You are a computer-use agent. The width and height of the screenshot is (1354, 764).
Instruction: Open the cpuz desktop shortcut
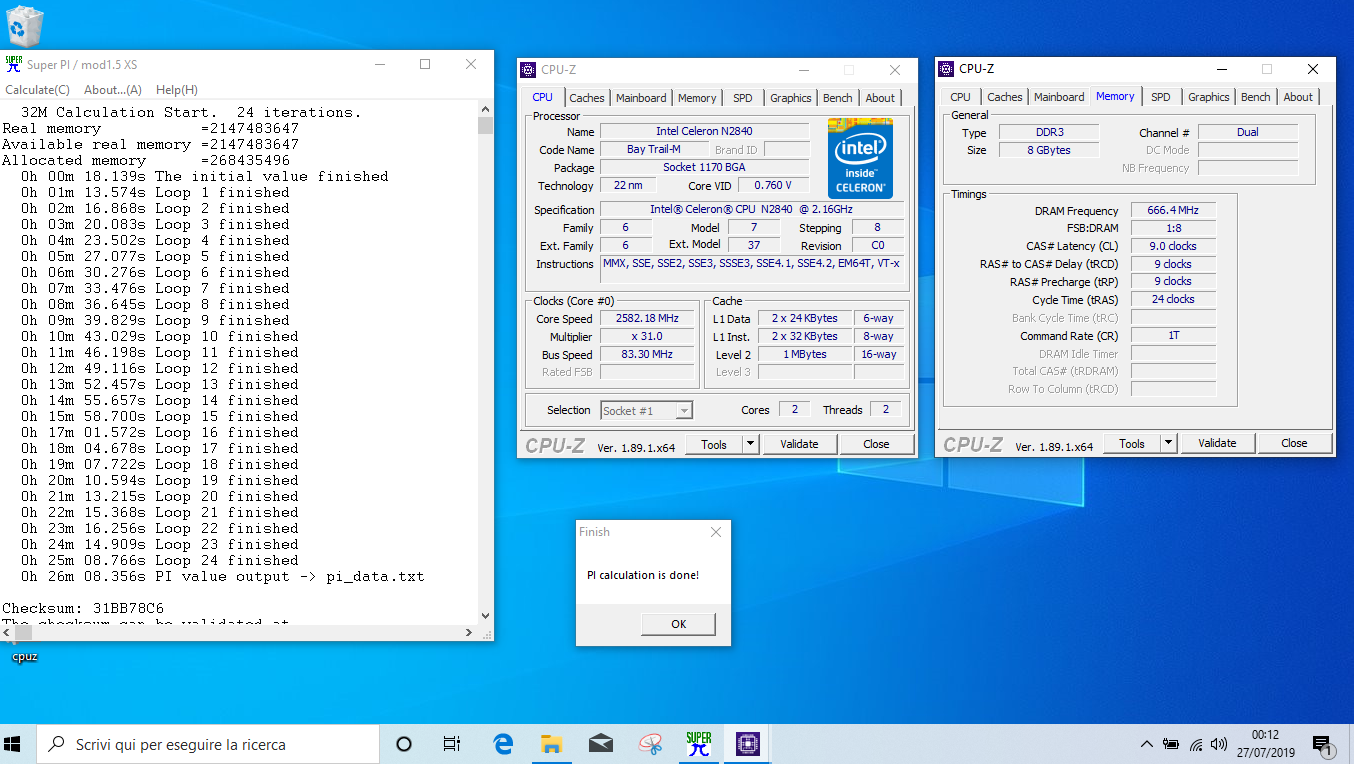click(24, 656)
